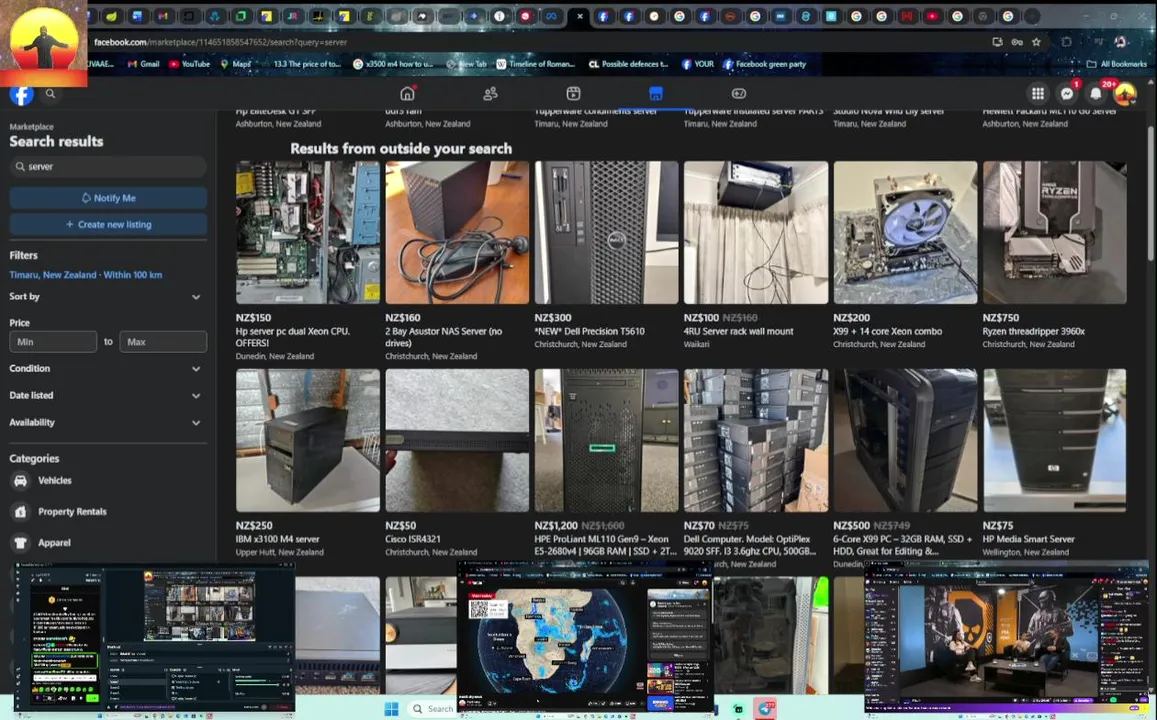Open Telegram from the taskbar
The width and height of the screenshot is (1157, 720).
767,709
